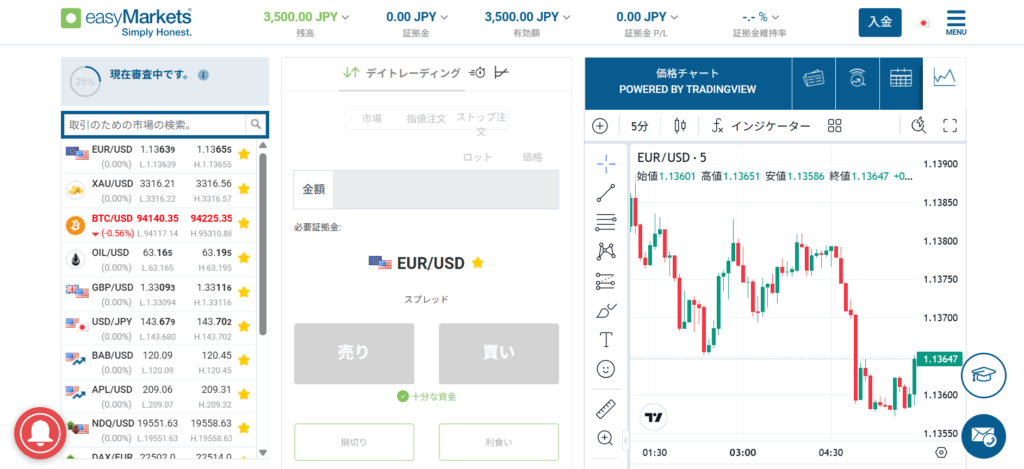Click the 入金 deposit button
The height and width of the screenshot is (469, 1024).
coord(880,22)
